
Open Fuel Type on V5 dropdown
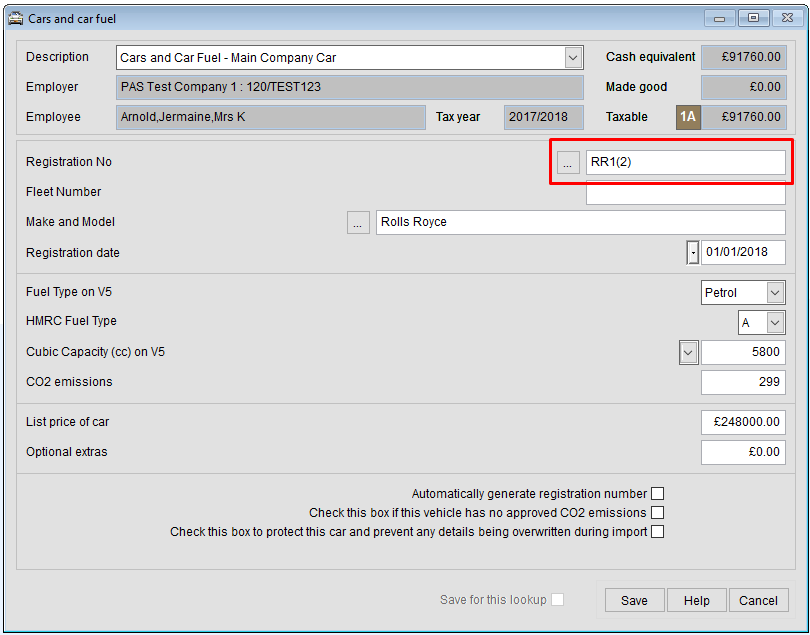(775, 292)
